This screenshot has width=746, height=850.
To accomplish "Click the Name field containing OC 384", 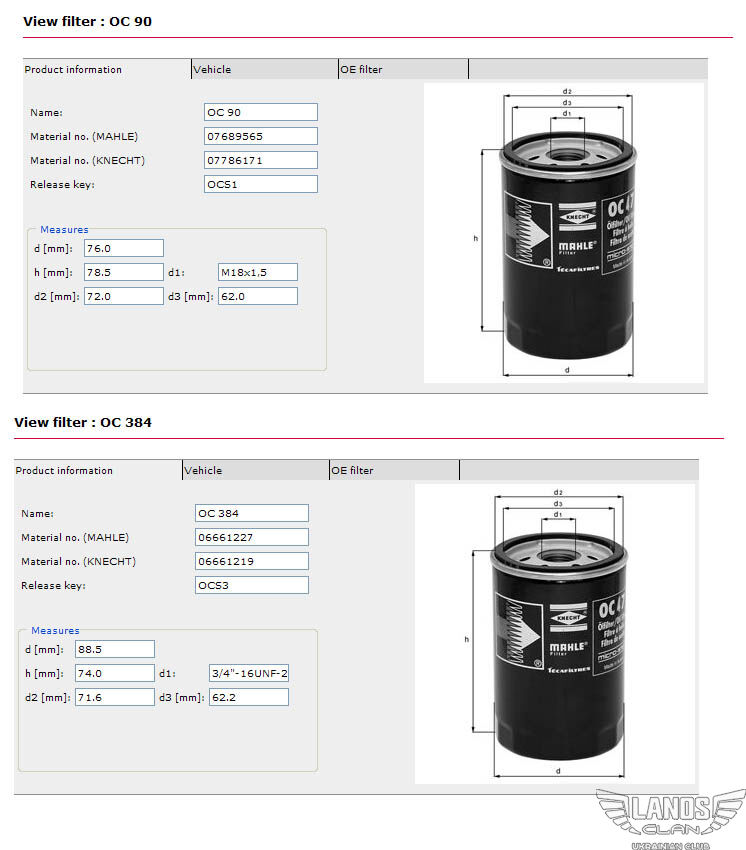I will [x=252, y=513].
